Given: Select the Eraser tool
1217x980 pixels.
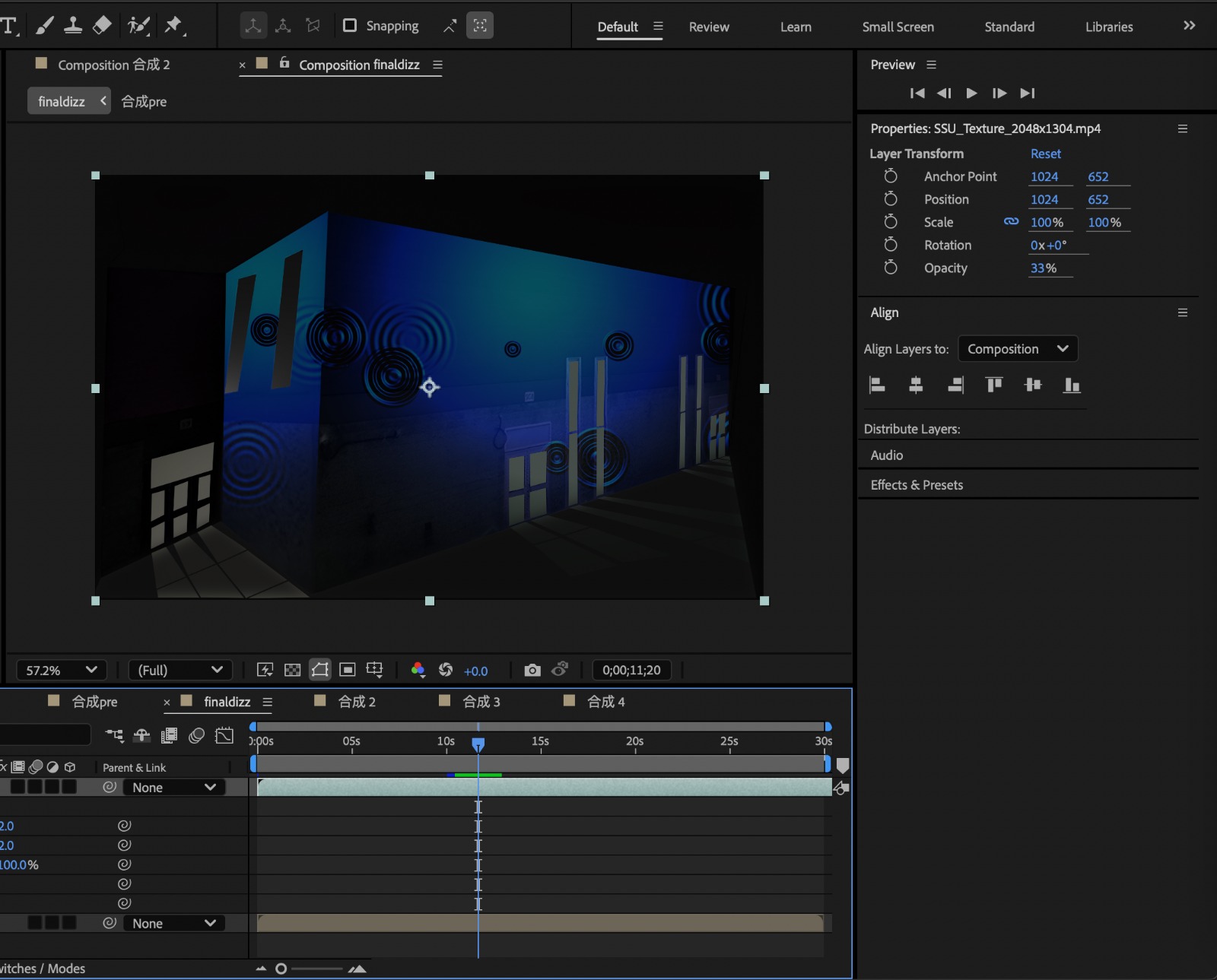Looking at the screenshot, I should [102, 26].
